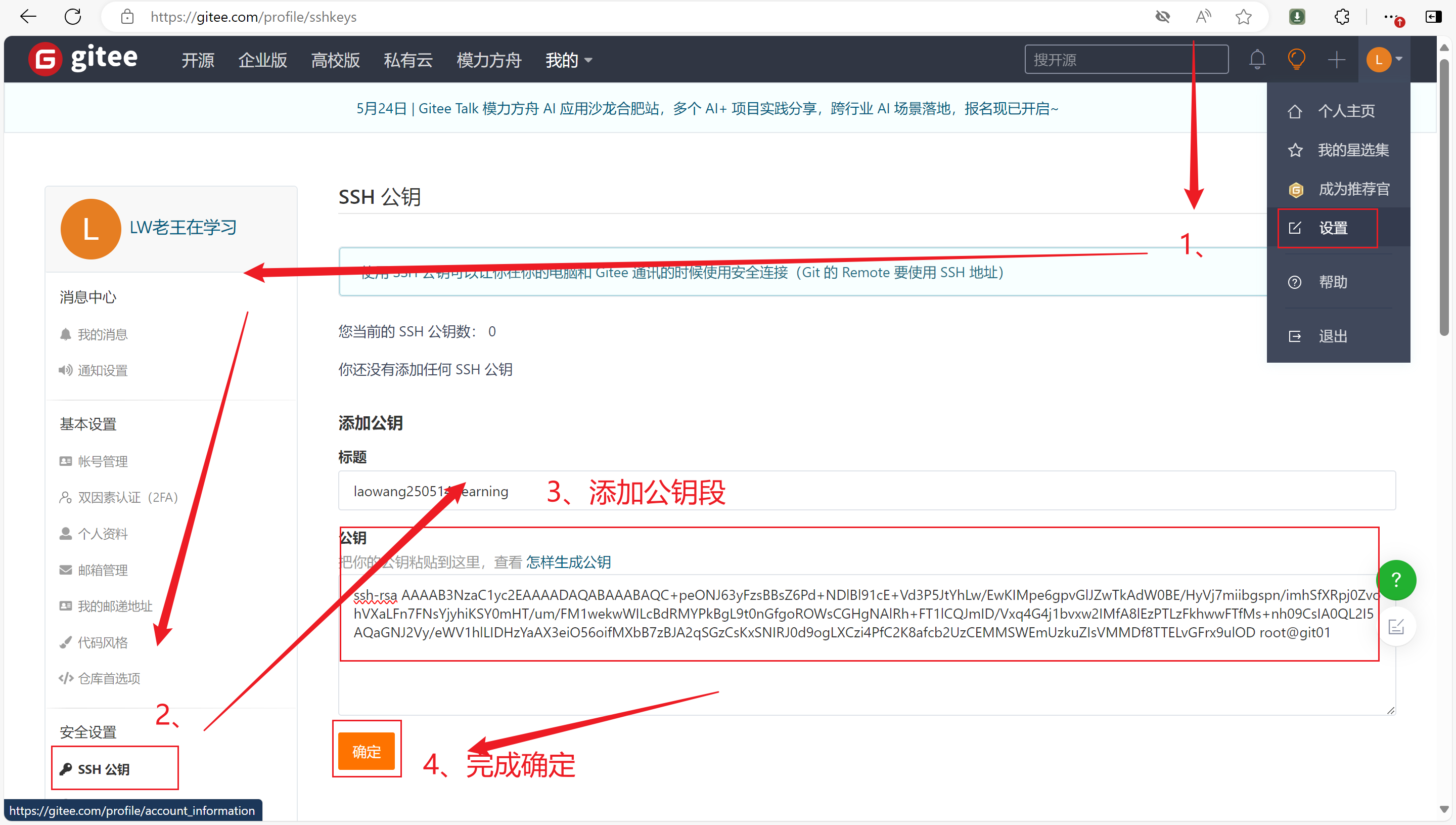The height and width of the screenshot is (825, 1456).
Task: Click the plus create-new icon
Action: click(x=1337, y=59)
